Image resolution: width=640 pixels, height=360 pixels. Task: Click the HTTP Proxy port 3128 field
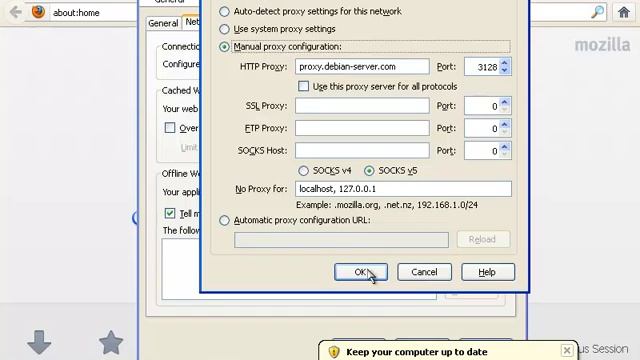[x=482, y=67]
